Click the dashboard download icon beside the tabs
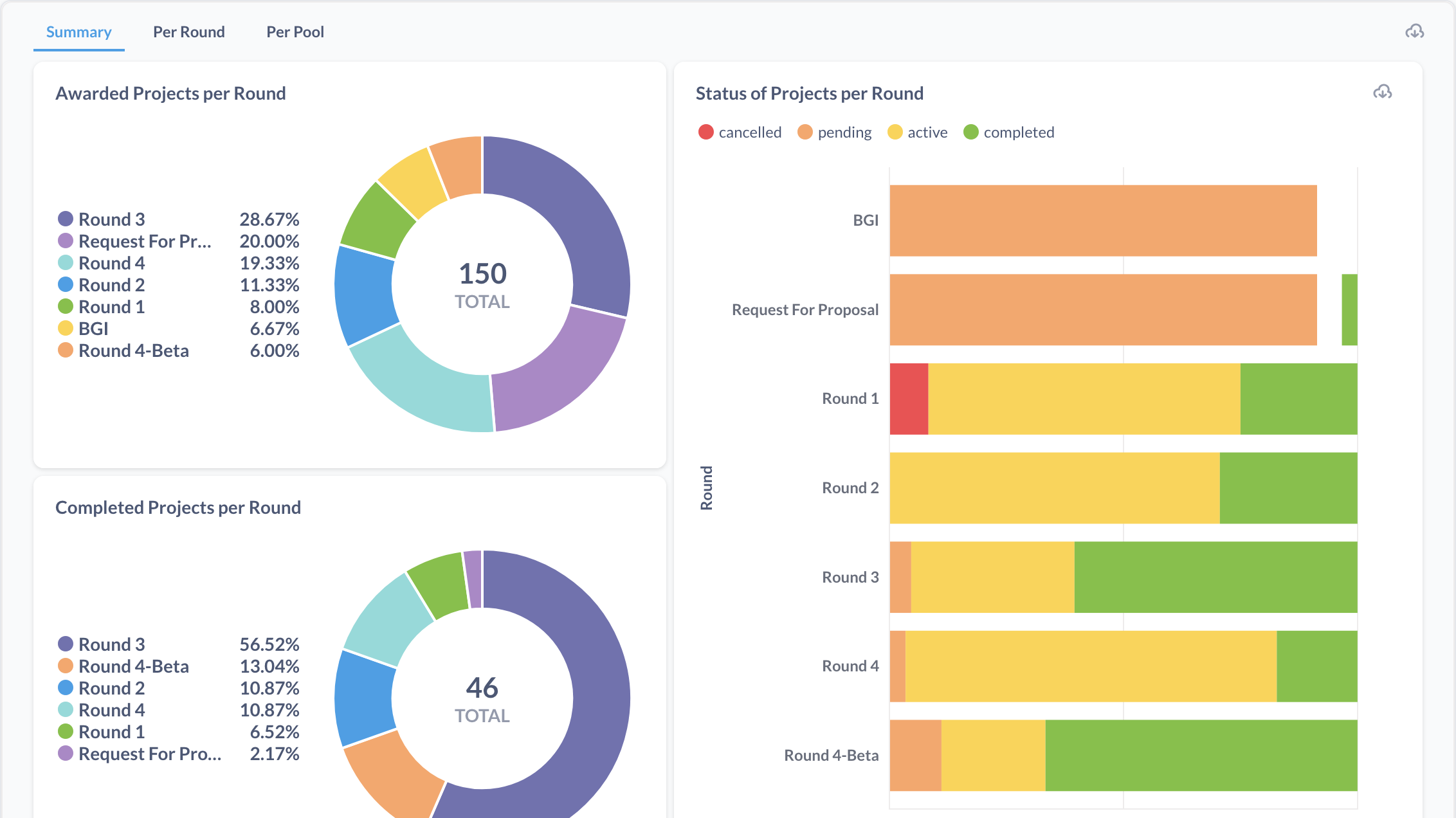 (x=1414, y=32)
